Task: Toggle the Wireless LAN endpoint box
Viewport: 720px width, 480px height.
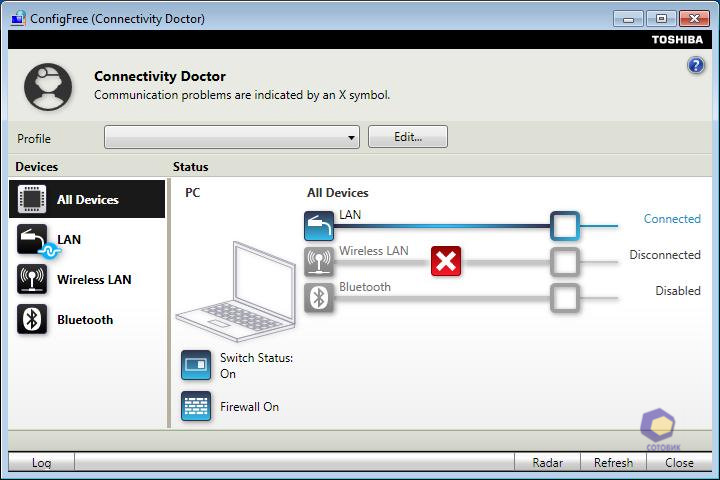Action: pyautogui.click(x=565, y=262)
